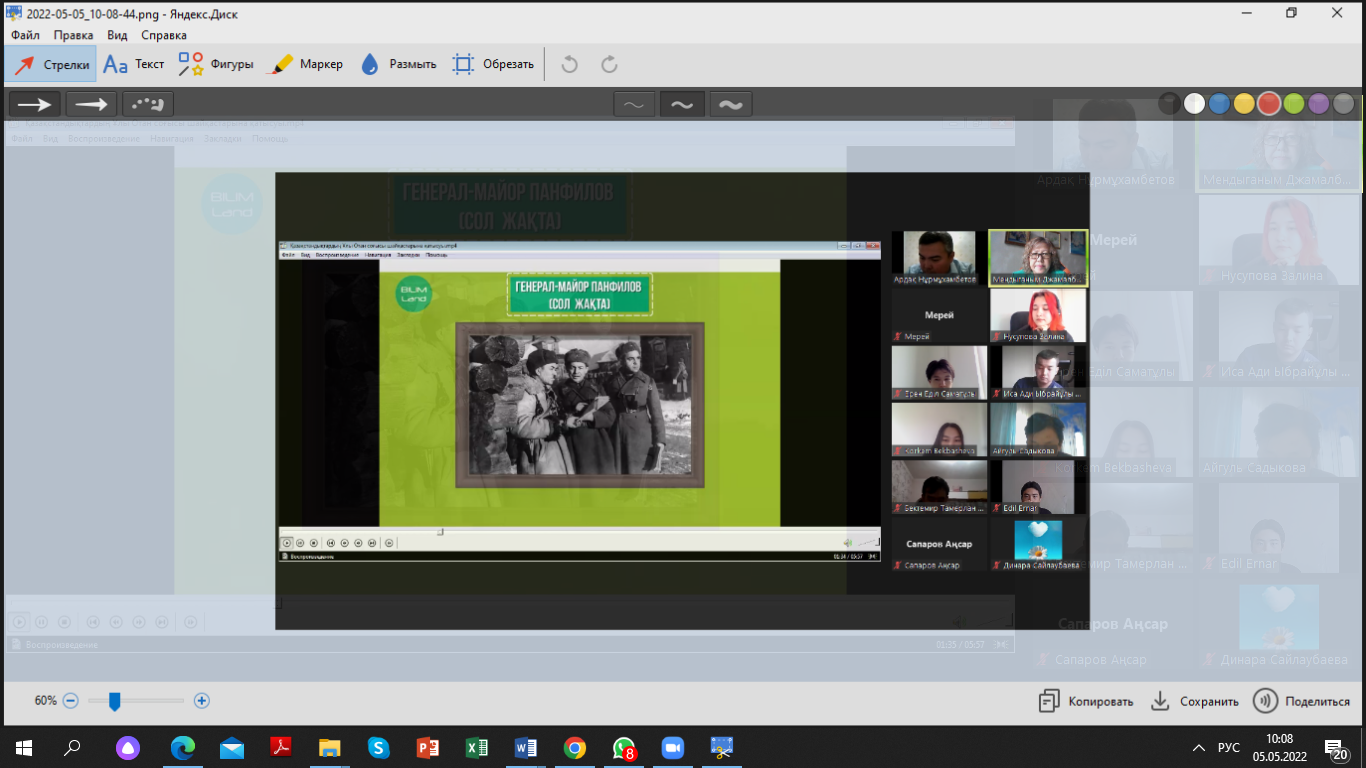The image size is (1366, 768).
Task: Click the zoom out minus button
Action: [x=70, y=701]
